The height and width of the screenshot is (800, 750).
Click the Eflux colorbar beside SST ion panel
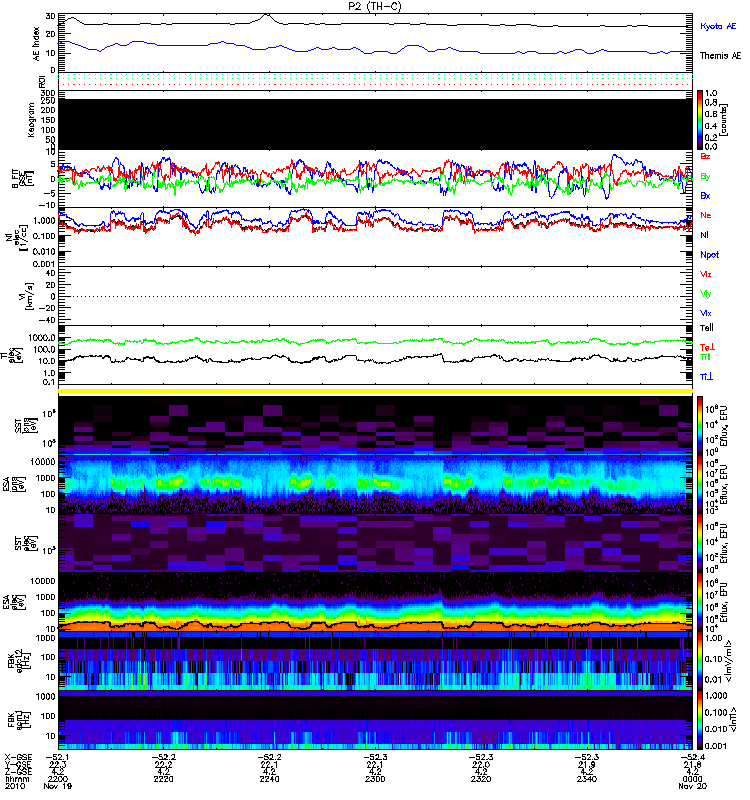tap(700, 426)
